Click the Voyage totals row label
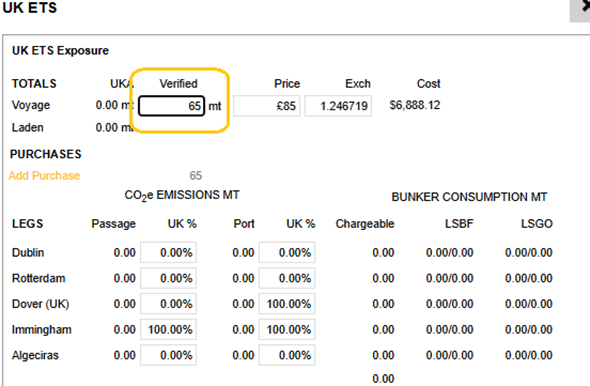The height and width of the screenshot is (386, 590). tap(31, 105)
